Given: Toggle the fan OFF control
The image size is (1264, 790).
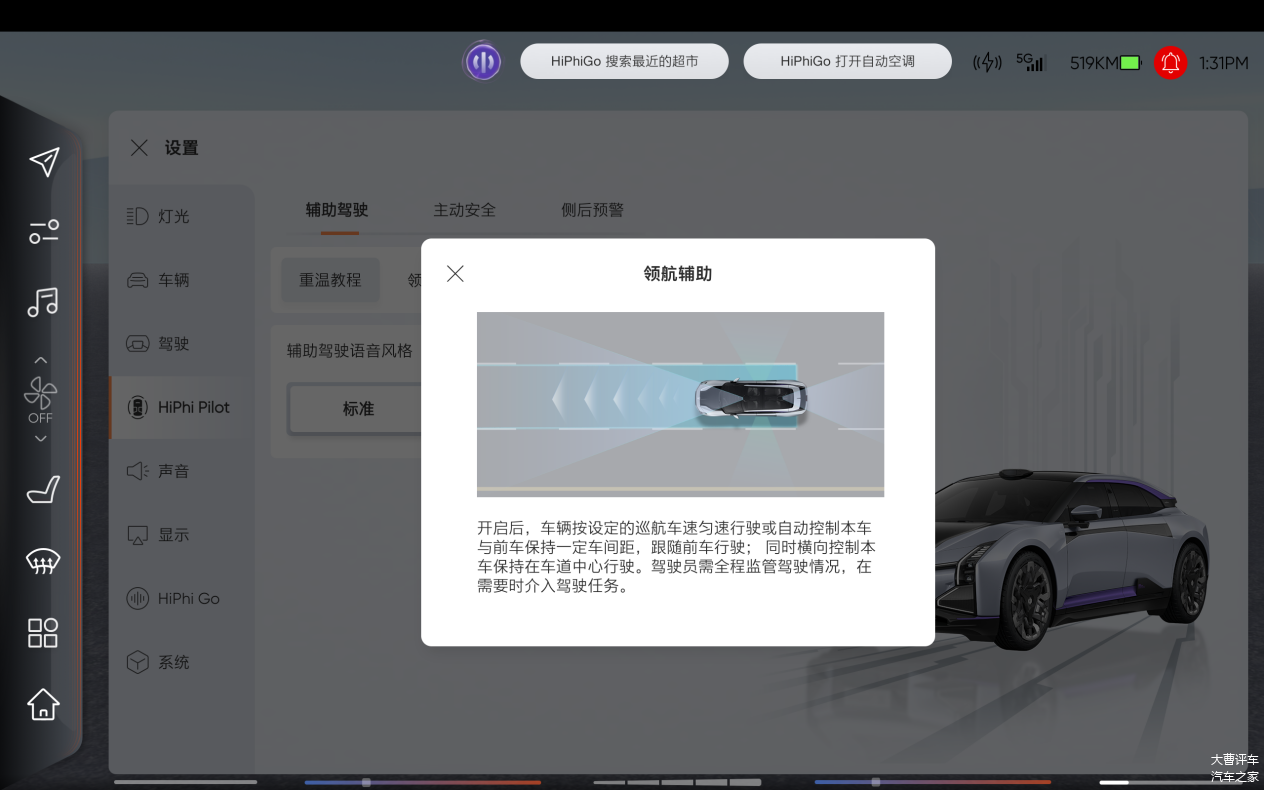Looking at the screenshot, I should [41, 400].
